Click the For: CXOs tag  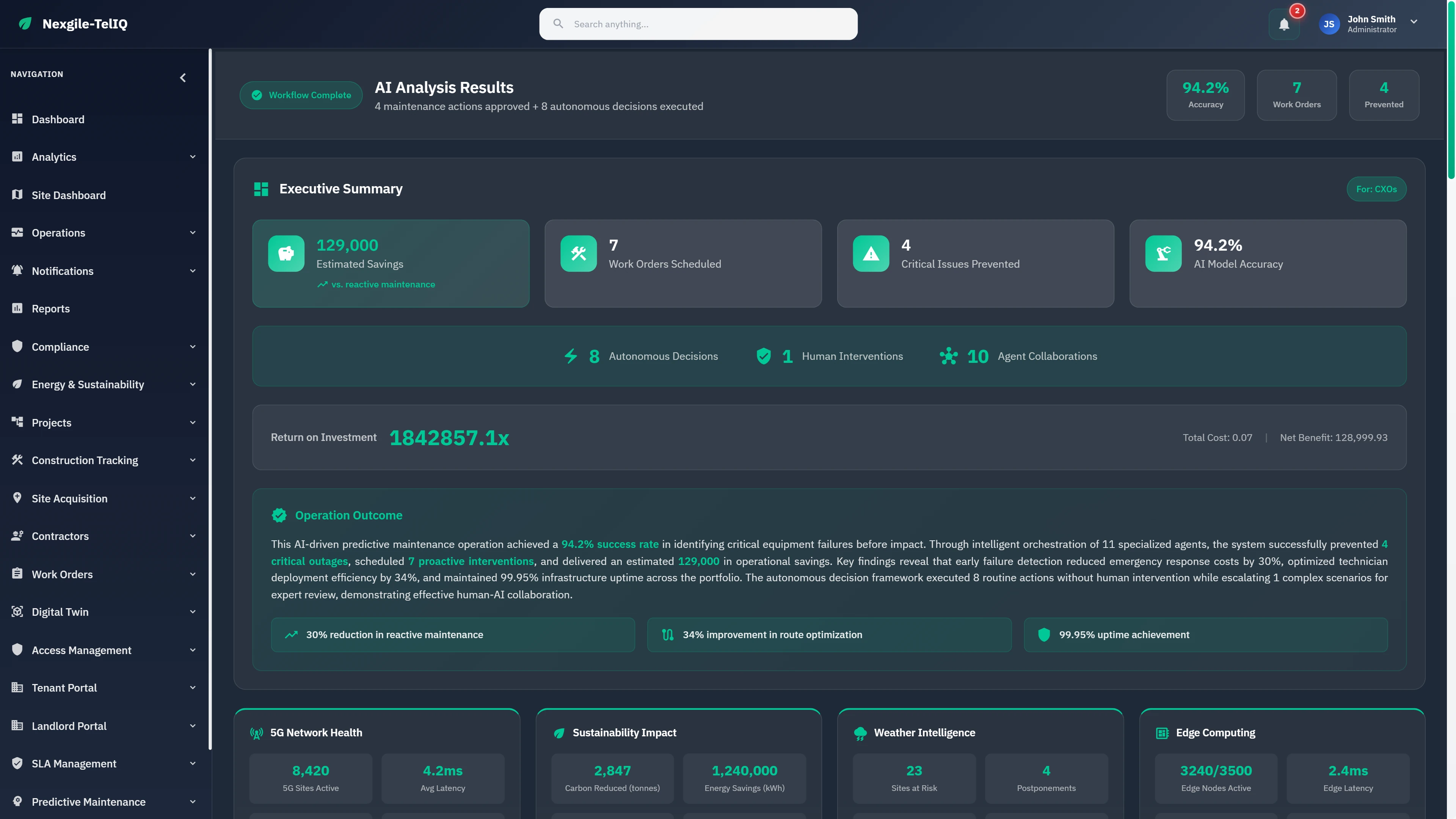click(x=1376, y=189)
